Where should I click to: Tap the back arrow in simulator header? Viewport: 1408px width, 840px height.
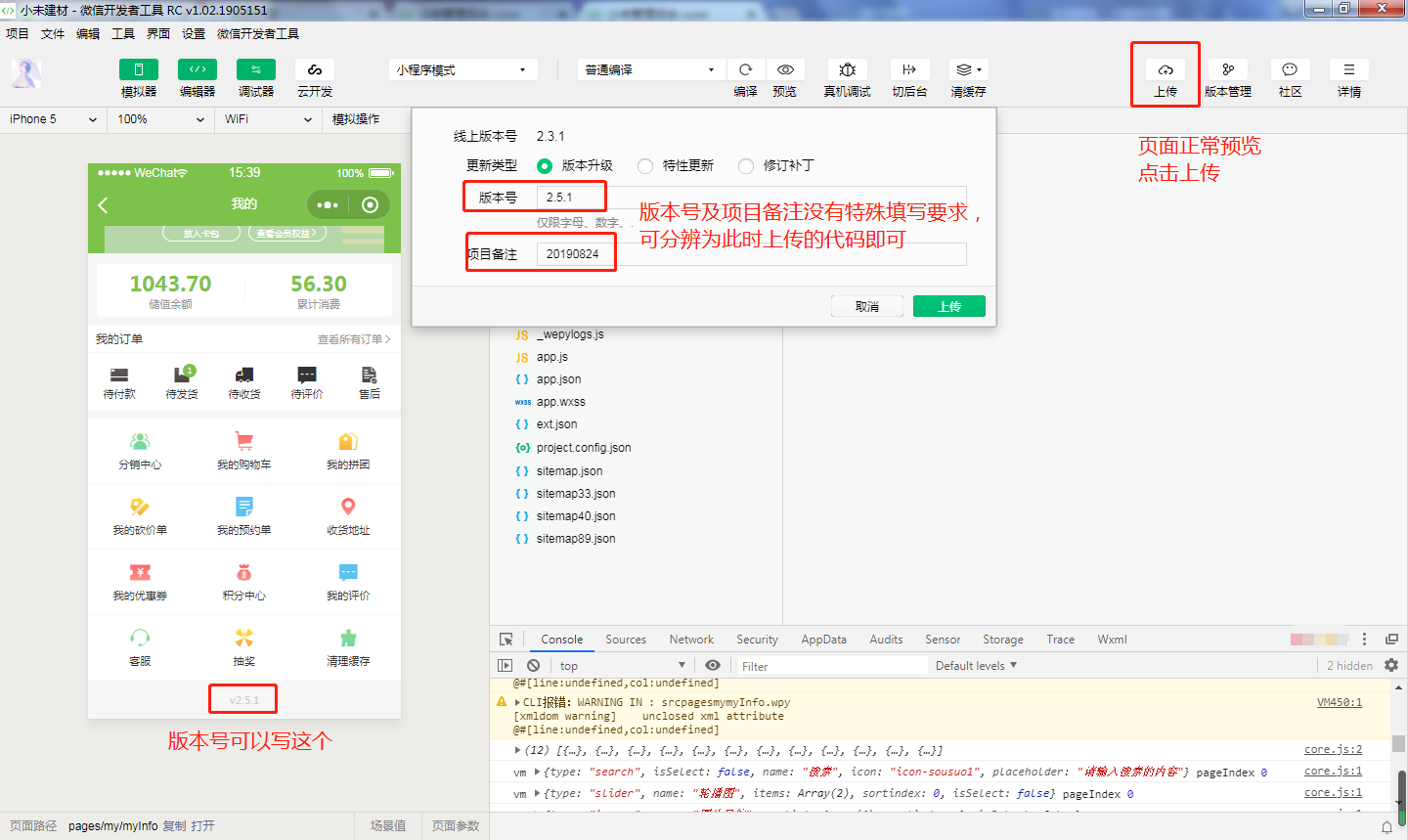click(x=104, y=204)
